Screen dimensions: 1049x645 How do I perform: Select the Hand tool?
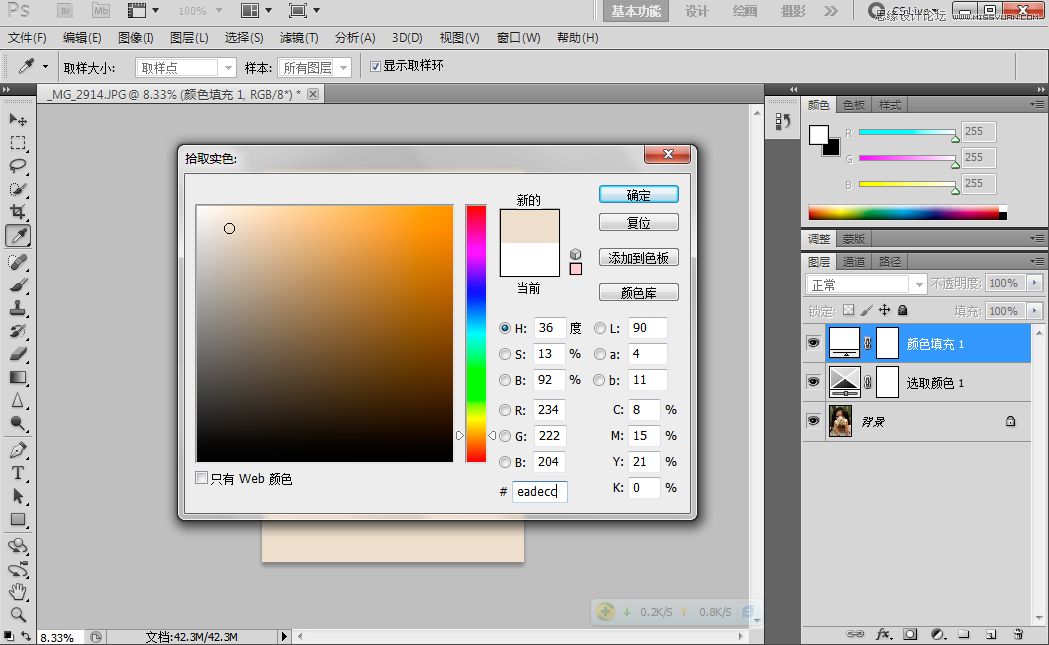point(18,591)
